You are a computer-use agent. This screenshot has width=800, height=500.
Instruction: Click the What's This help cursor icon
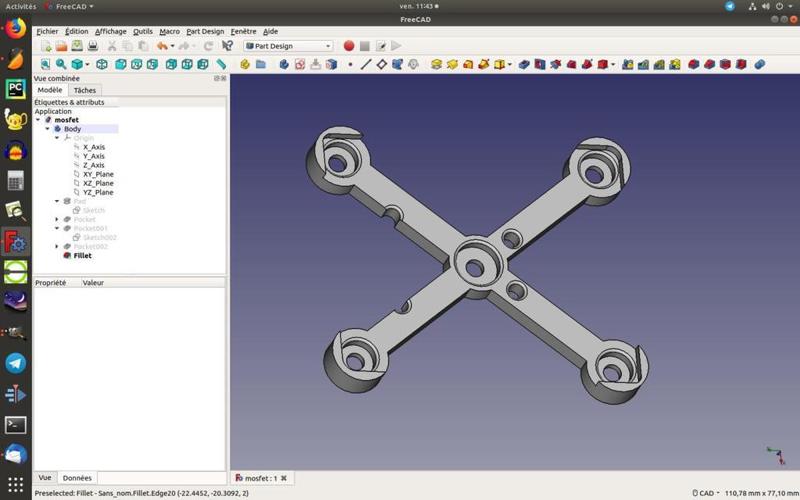[x=228, y=46]
